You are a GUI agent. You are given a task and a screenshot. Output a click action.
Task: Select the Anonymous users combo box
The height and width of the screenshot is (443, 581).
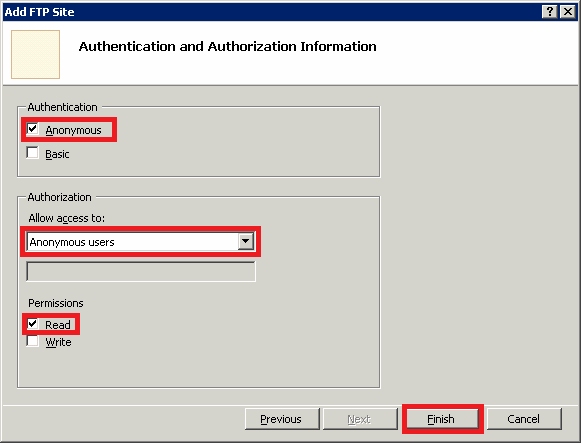140,242
